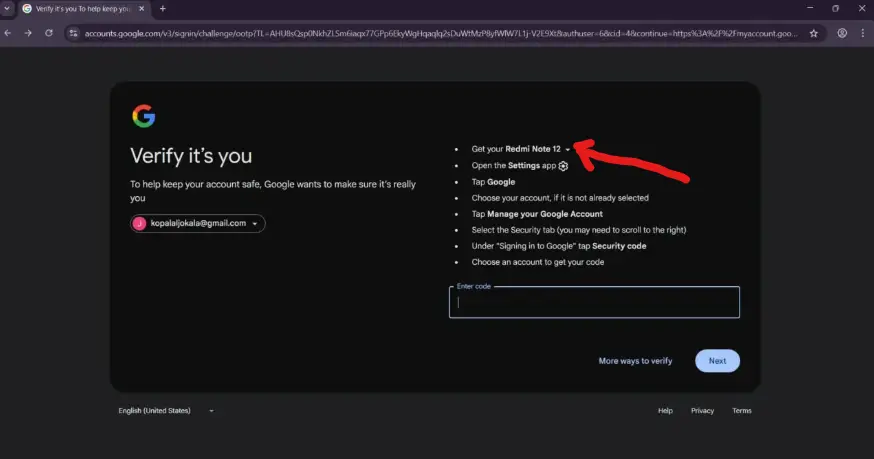874x459 pixels.
Task: Click More ways to verify
Action: pyautogui.click(x=635, y=361)
